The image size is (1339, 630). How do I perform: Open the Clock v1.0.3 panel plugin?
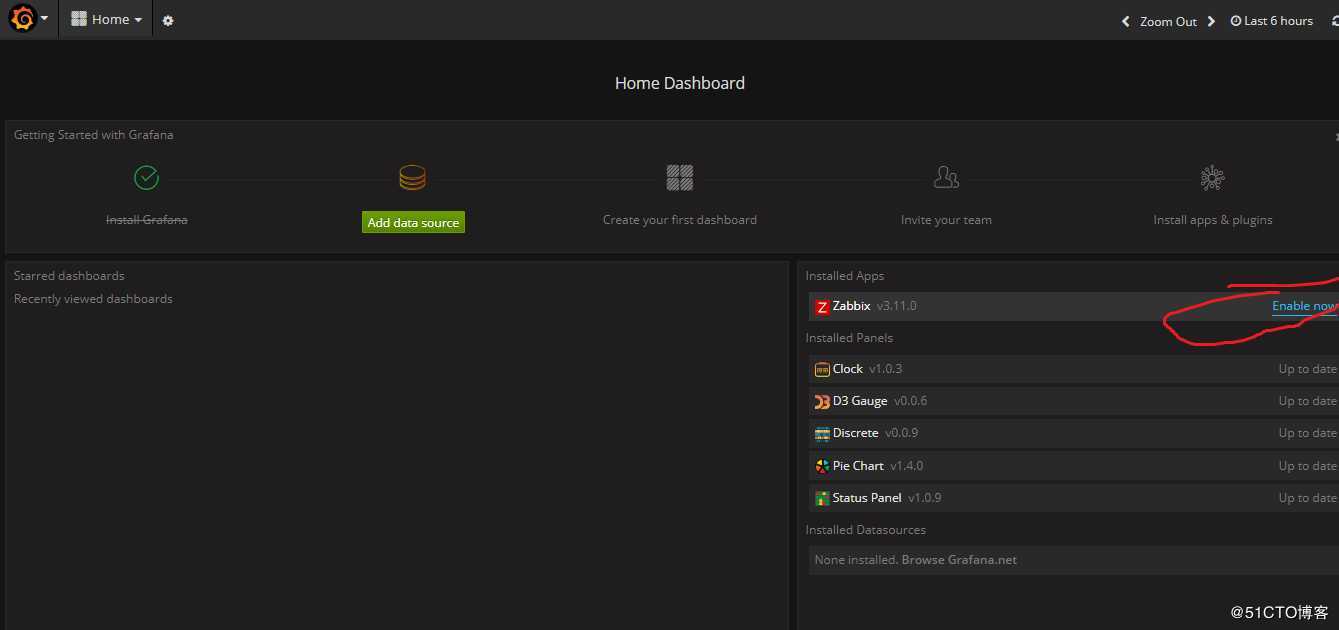point(1073,369)
